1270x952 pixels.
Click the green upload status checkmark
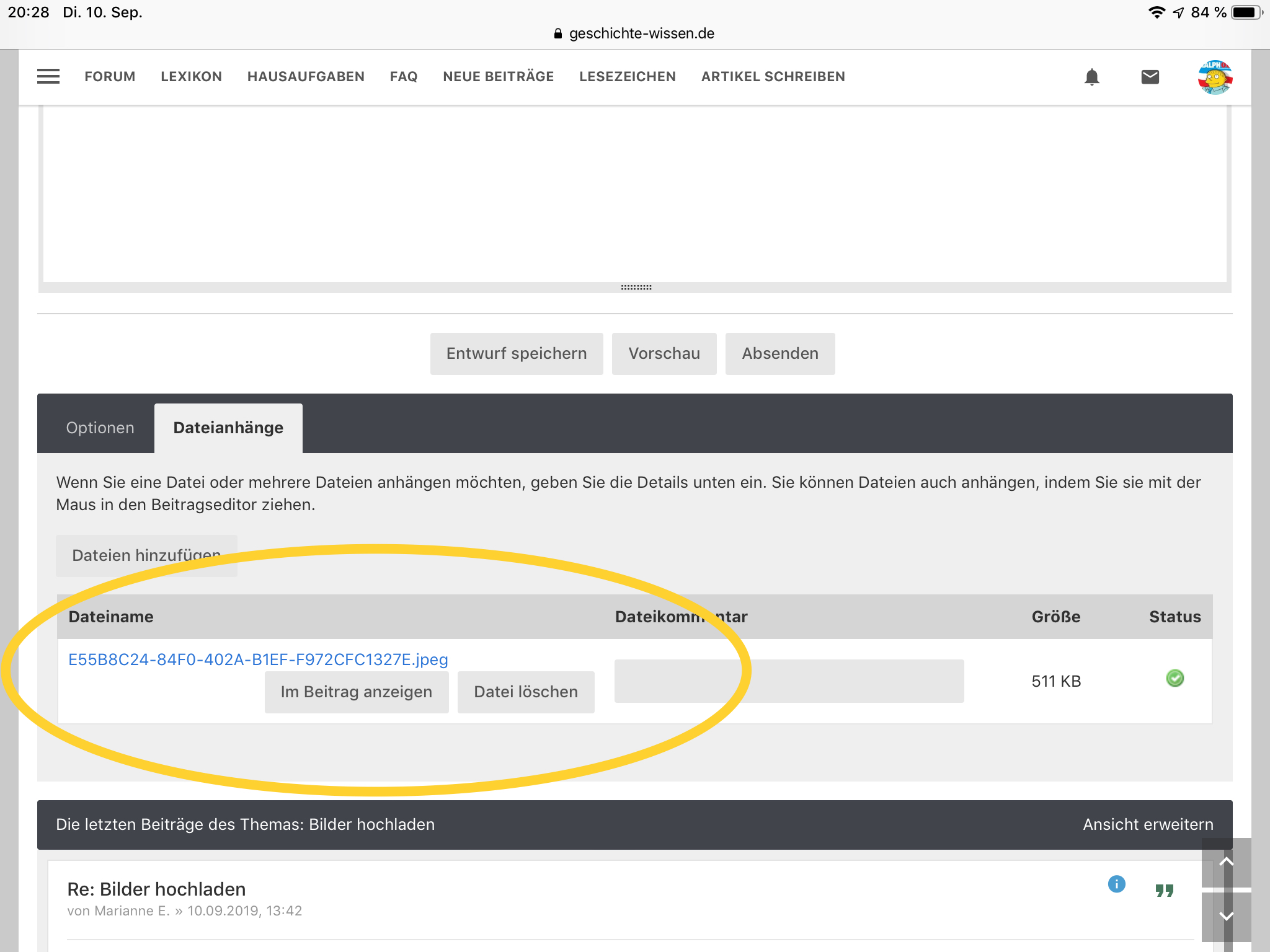[x=1175, y=679]
